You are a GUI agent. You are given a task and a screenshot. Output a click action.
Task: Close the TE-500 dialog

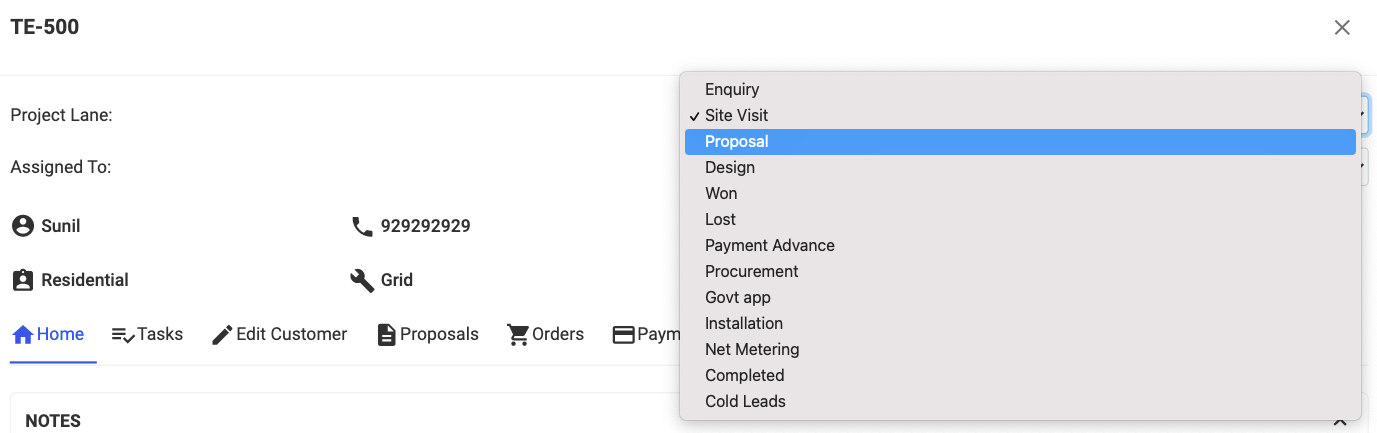pos(1342,28)
